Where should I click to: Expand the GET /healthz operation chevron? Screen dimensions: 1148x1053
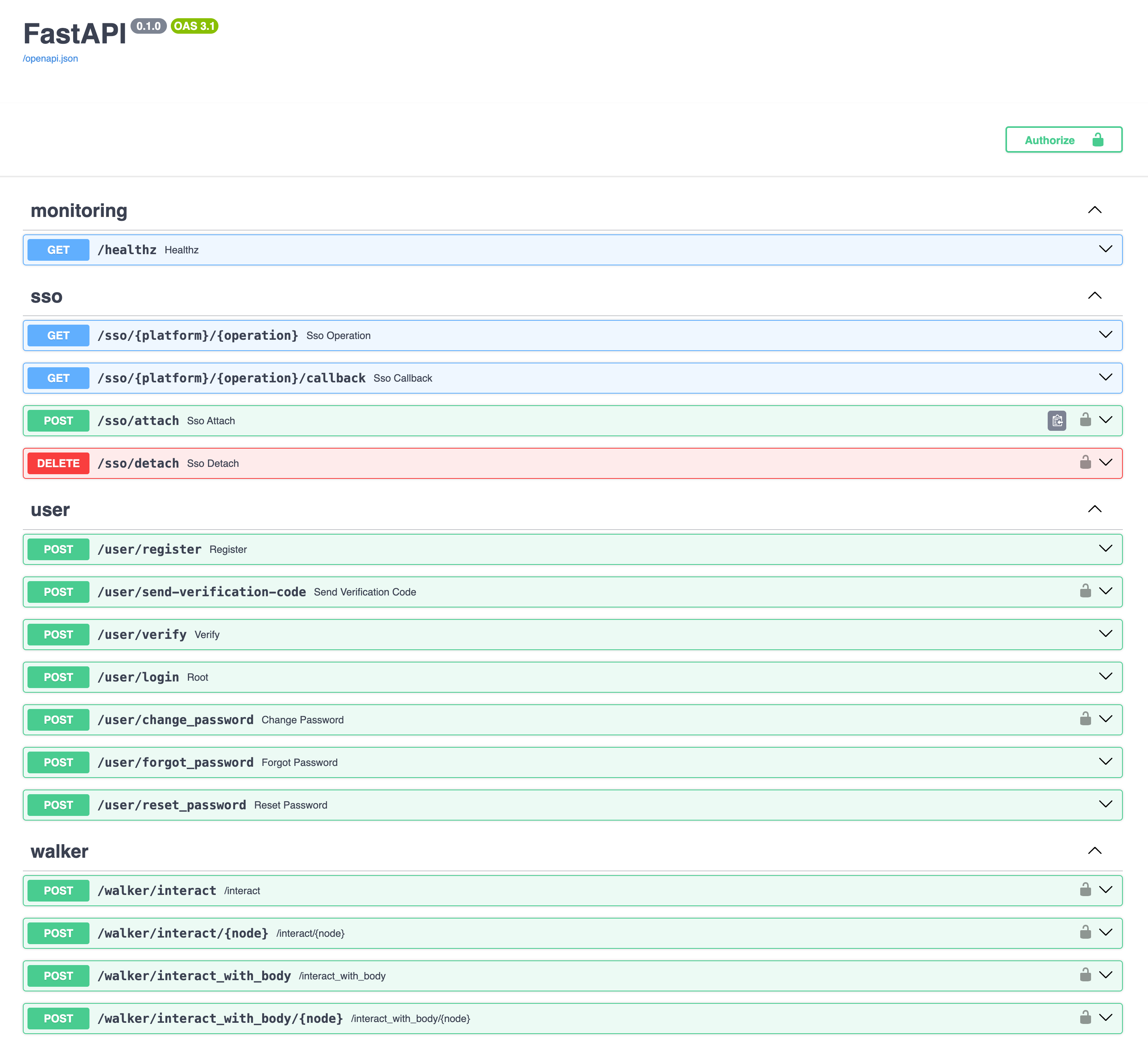(1105, 249)
